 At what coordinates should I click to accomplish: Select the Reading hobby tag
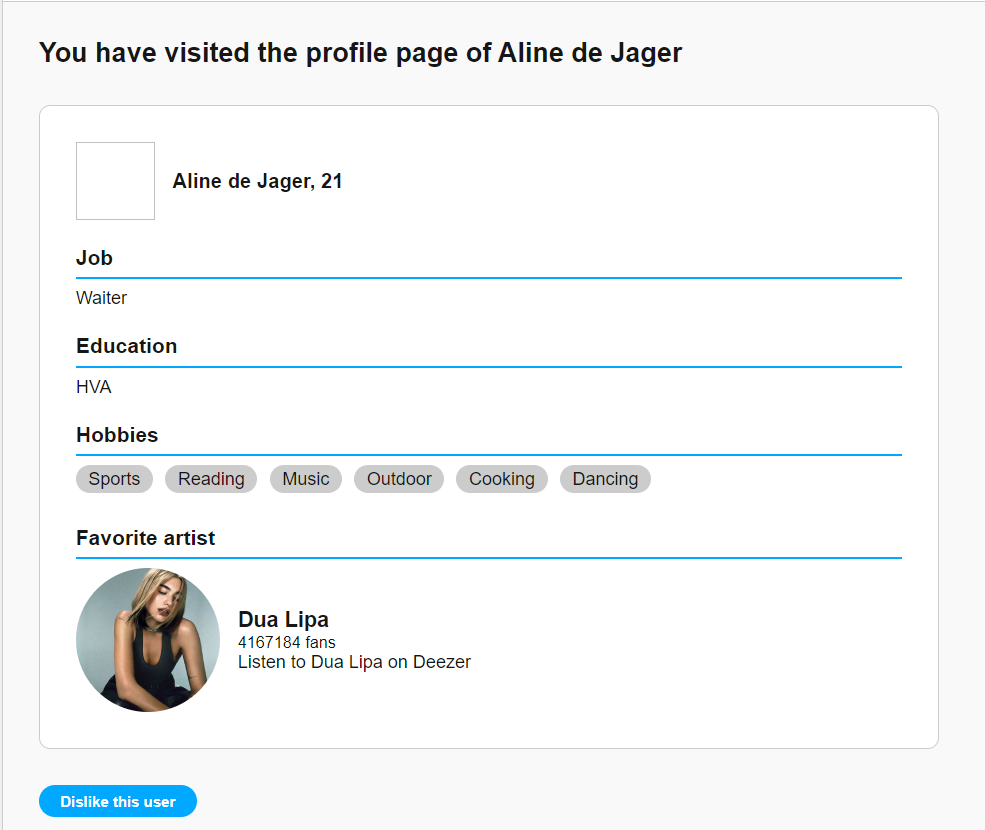click(x=211, y=479)
